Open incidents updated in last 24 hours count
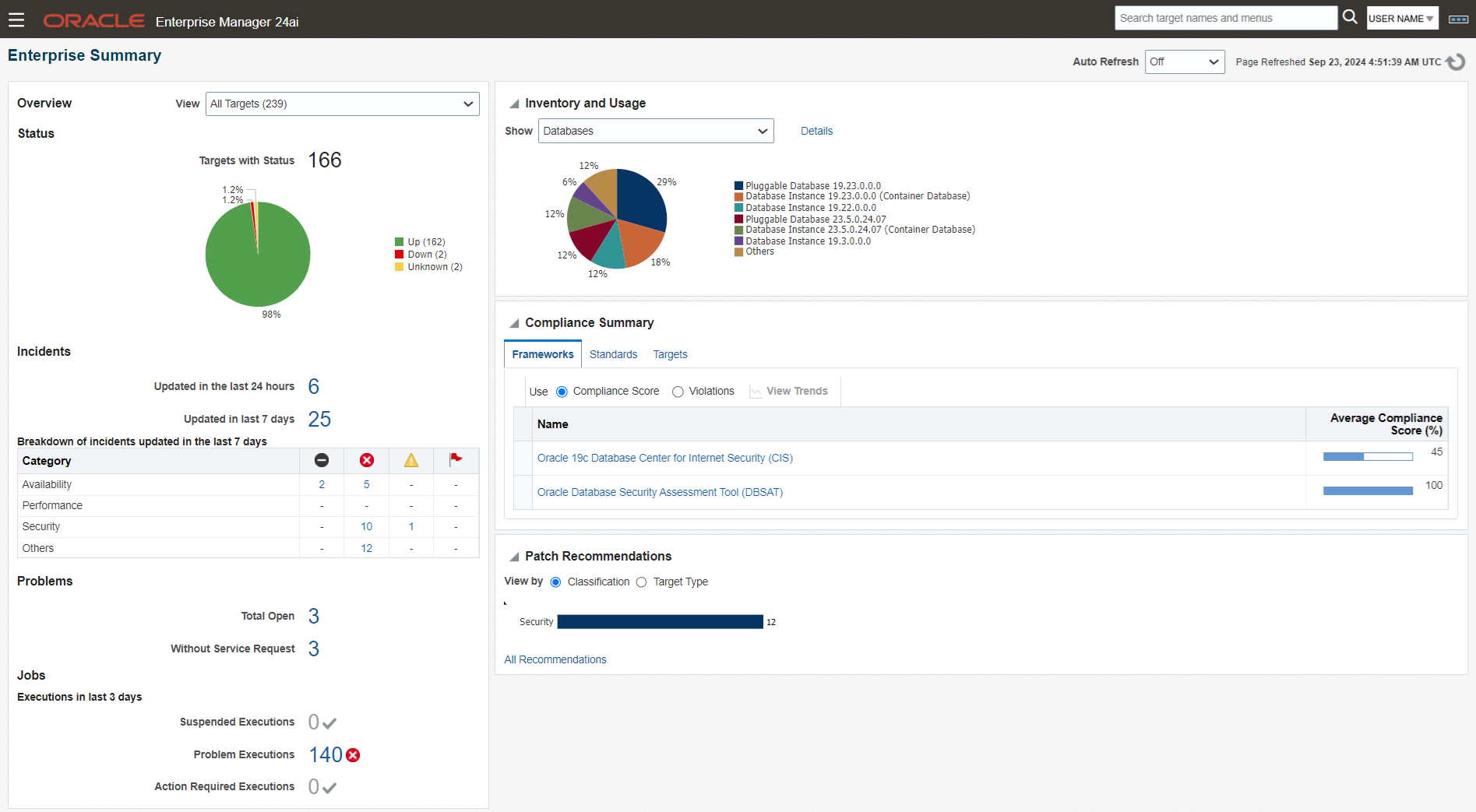Viewport: 1476px width, 812px height. [x=314, y=386]
